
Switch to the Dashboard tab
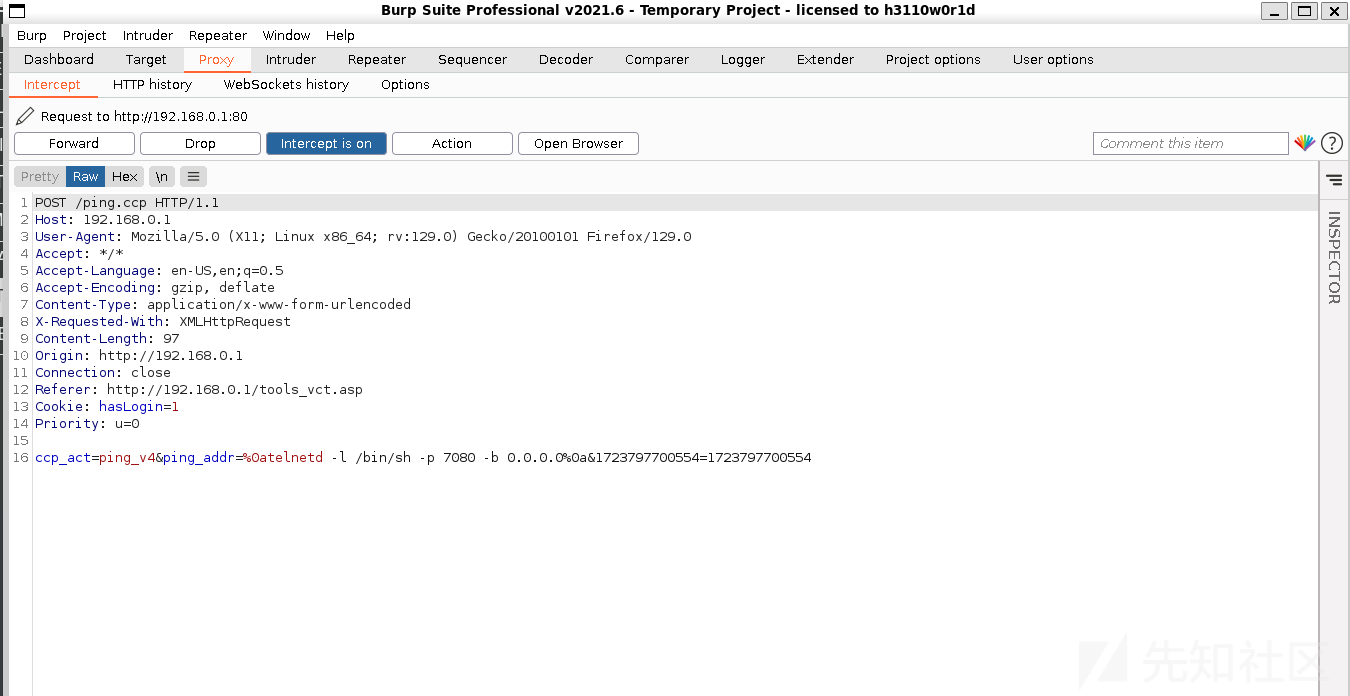pyautogui.click(x=59, y=59)
